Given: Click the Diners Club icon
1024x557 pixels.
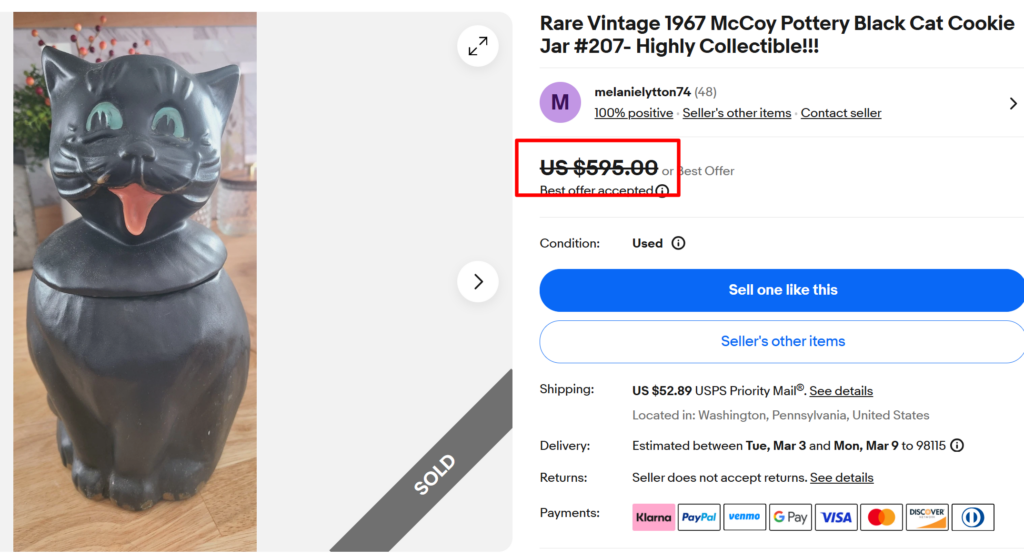Looking at the screenshot, I should (x=973, y=517).
